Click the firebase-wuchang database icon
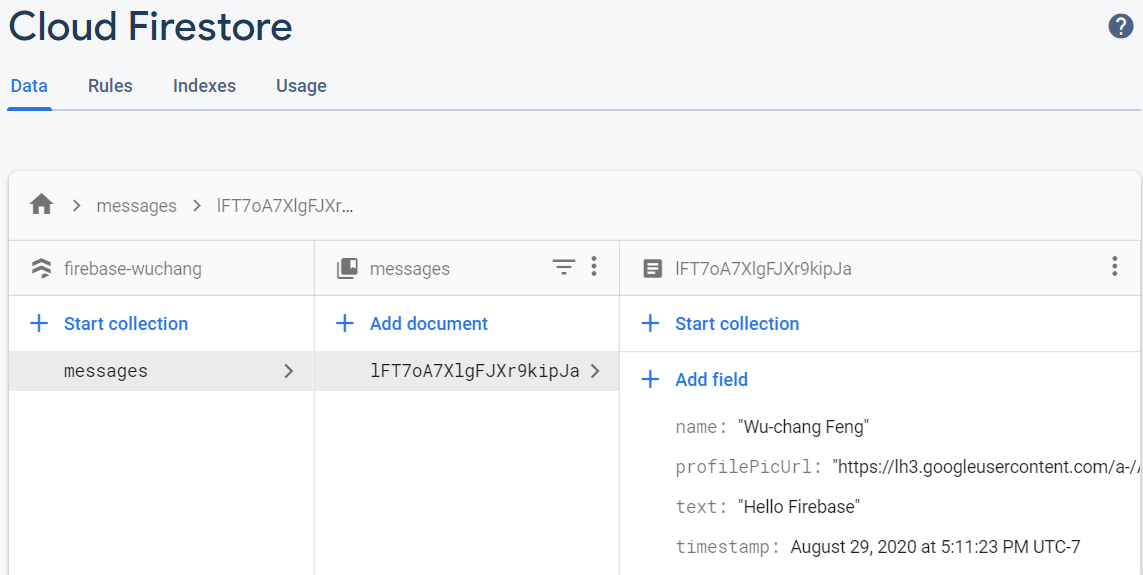Screen dimensions: 1143x575 tap(41, 268)
